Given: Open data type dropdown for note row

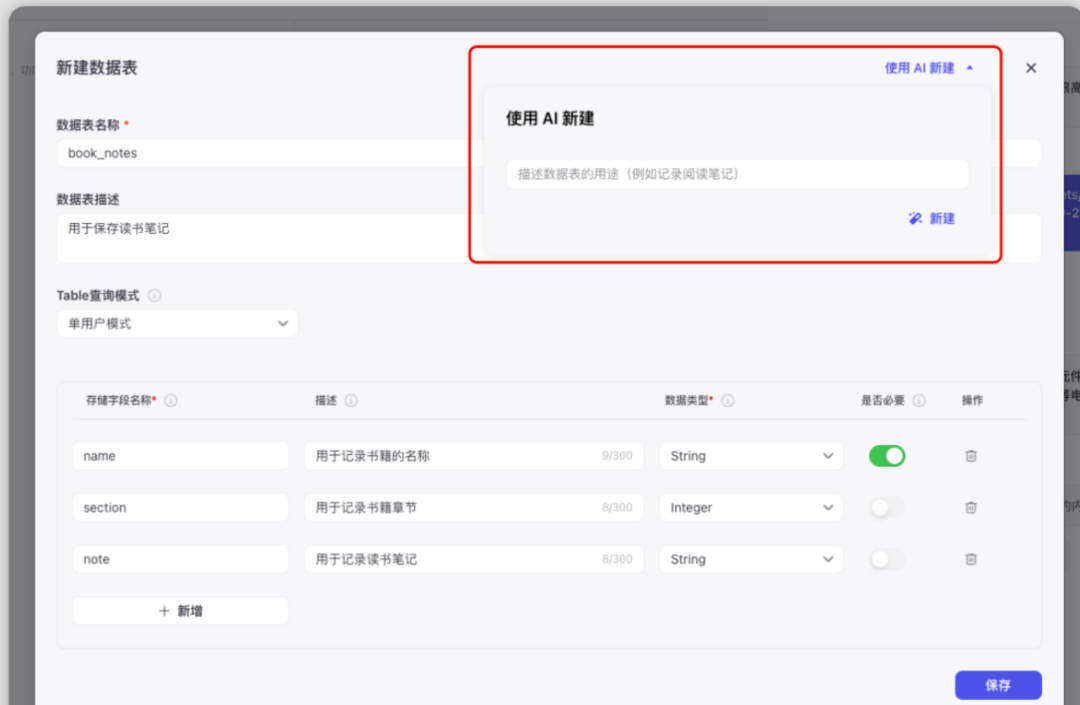Looking at the screenshot, I should [x=751, y=559].
